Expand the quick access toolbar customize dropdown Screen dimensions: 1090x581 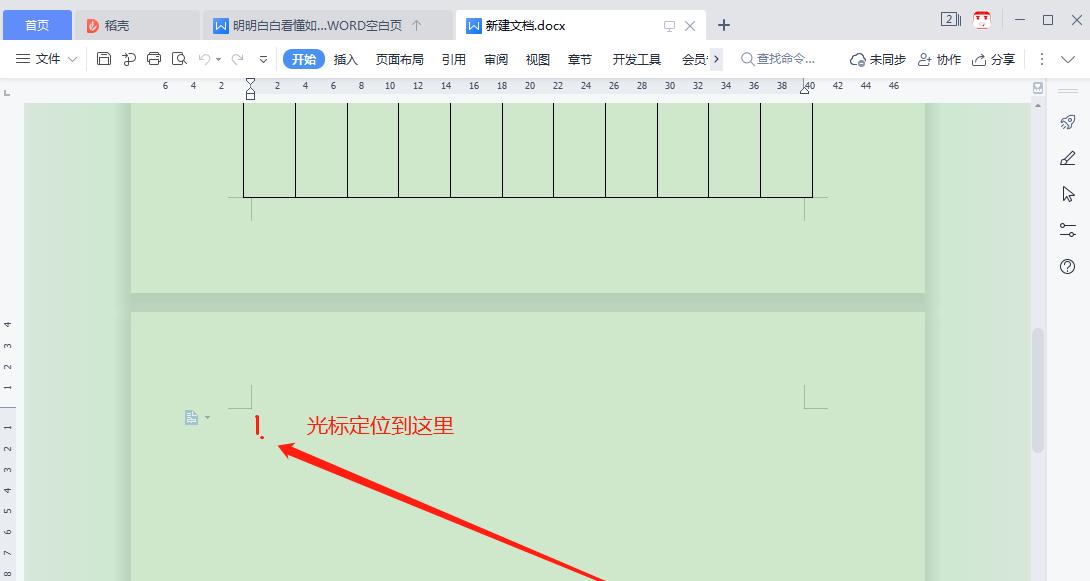click(x=263, y=60)
